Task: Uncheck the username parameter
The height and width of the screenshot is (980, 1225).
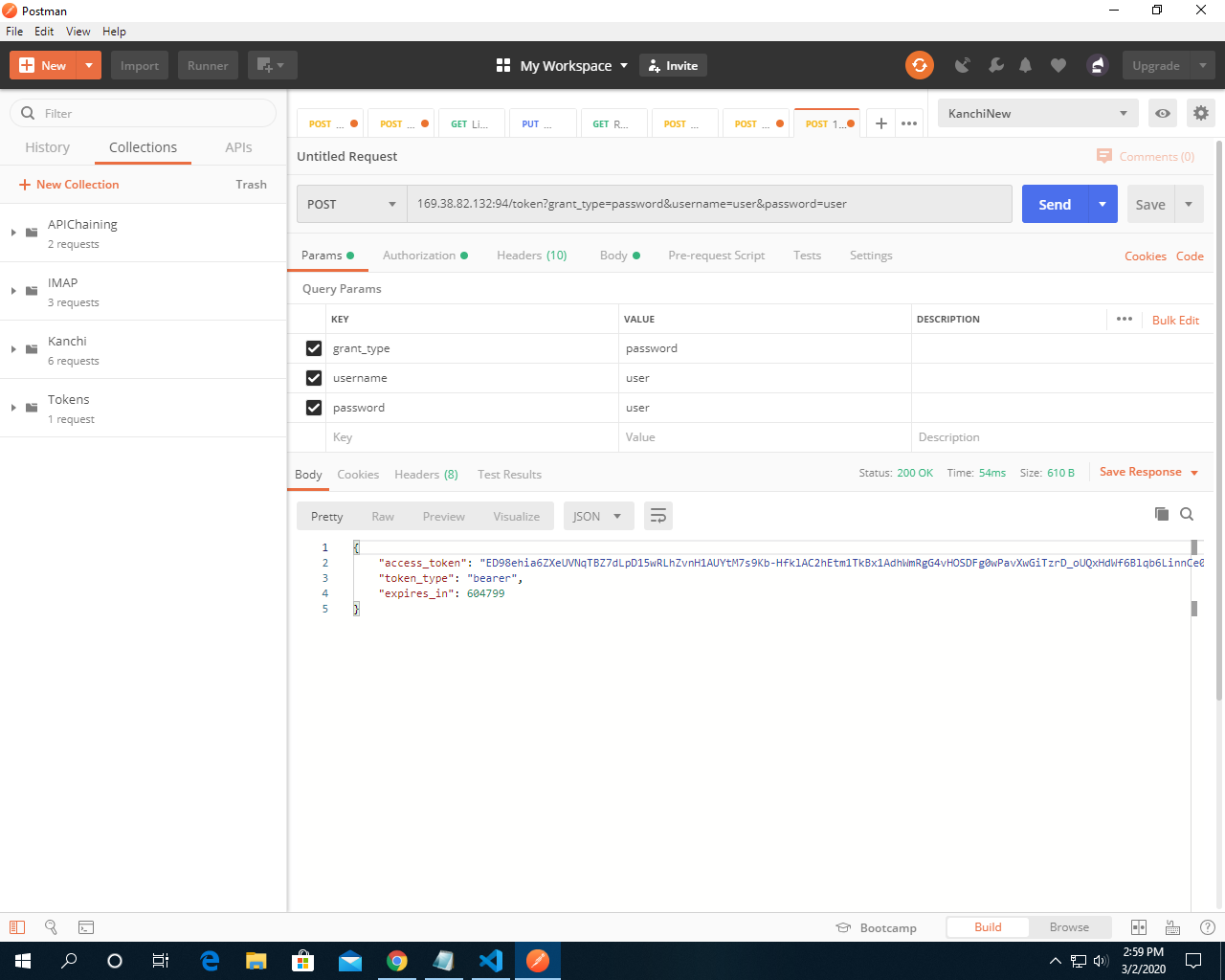Action: [313, 378]
